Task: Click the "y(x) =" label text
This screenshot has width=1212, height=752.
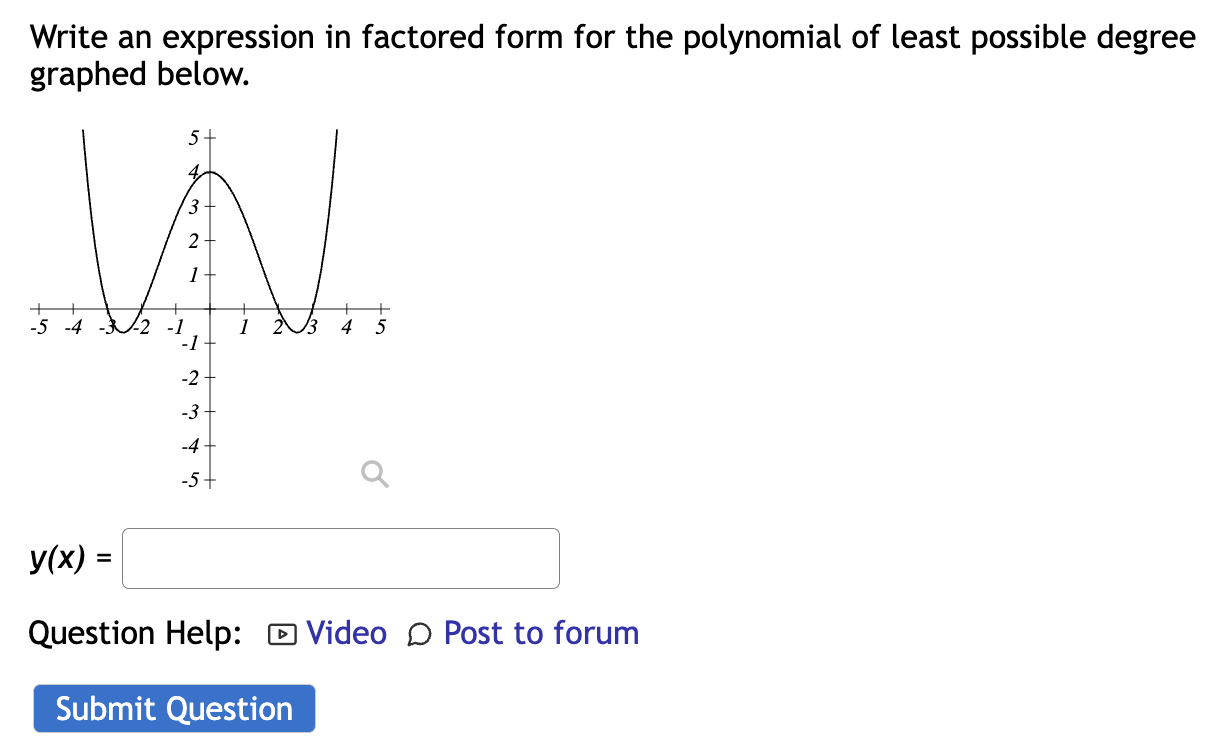Action: pyautogui.click(x=70, y=558)
